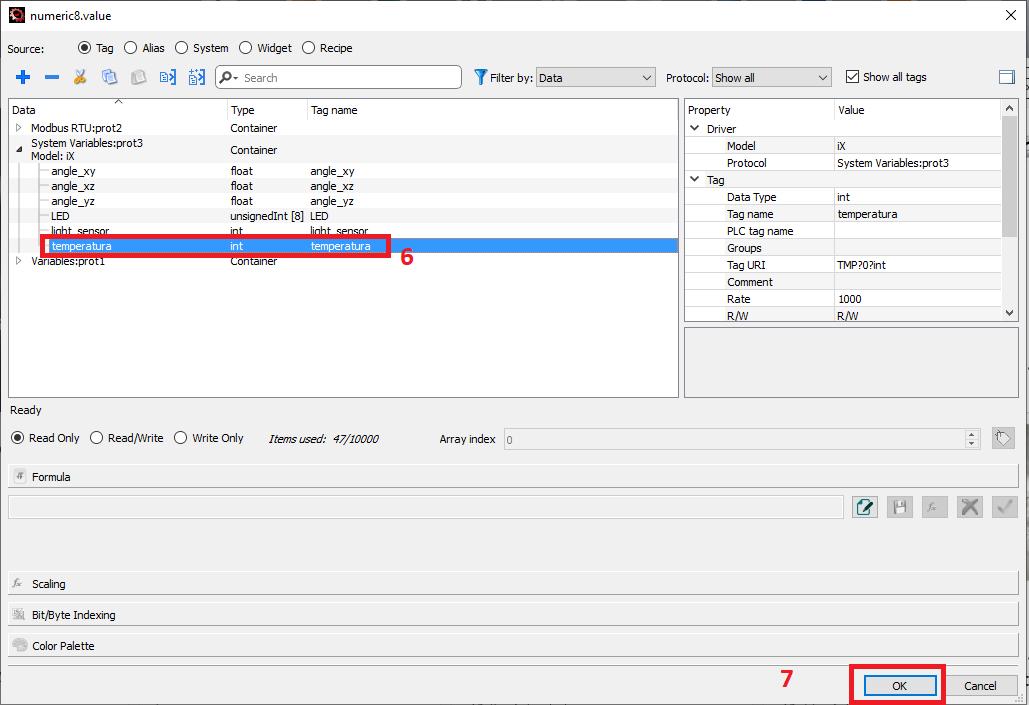
Task: Click the formula confirm checkmark icon
Action: (1005, 507)
